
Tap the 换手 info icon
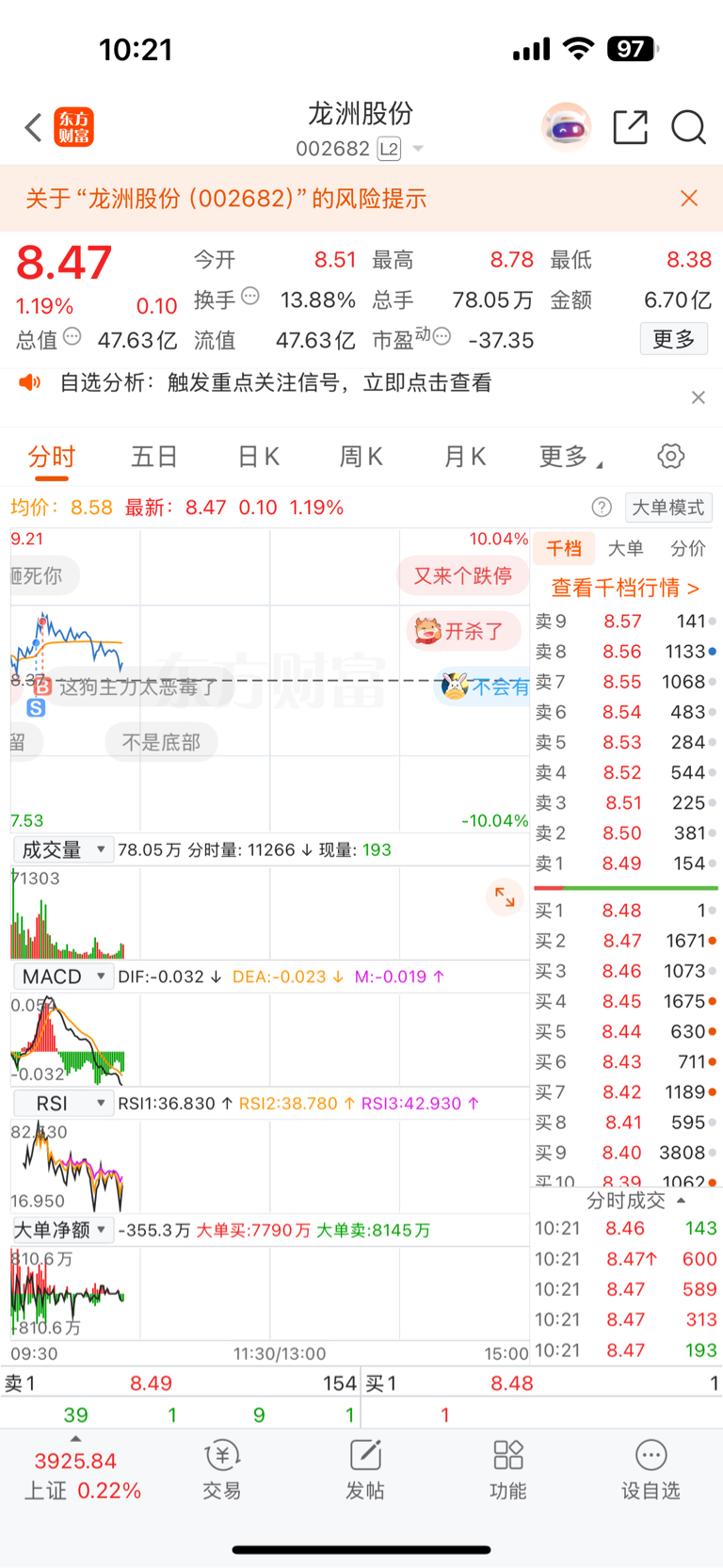point(250,296)
